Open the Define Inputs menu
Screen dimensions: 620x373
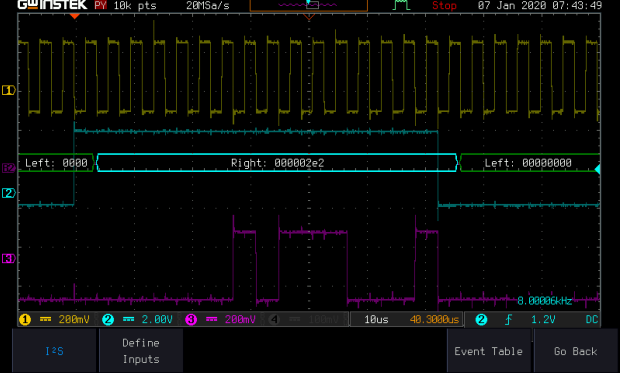click(x=141, y=351)
